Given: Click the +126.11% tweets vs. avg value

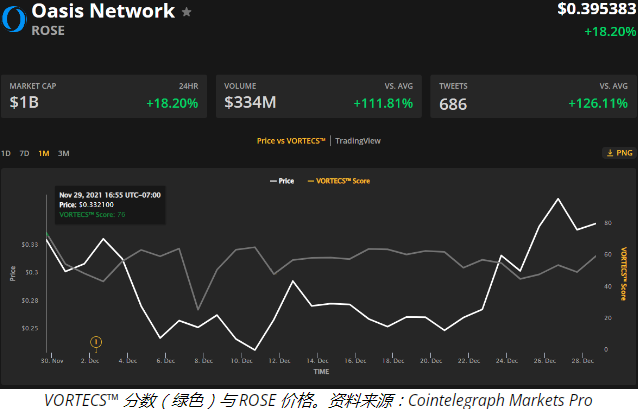Looking at the screenshot, I should [x=598, y=103].
